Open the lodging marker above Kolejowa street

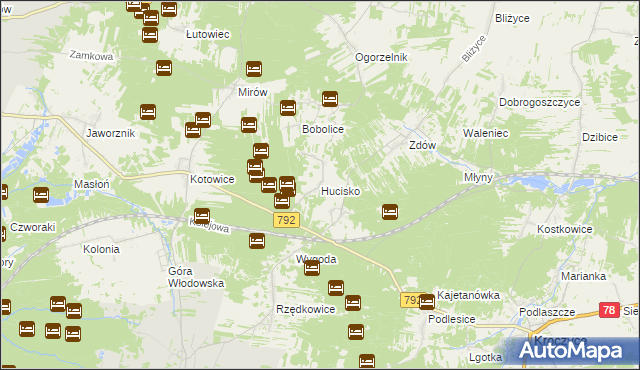202,216
